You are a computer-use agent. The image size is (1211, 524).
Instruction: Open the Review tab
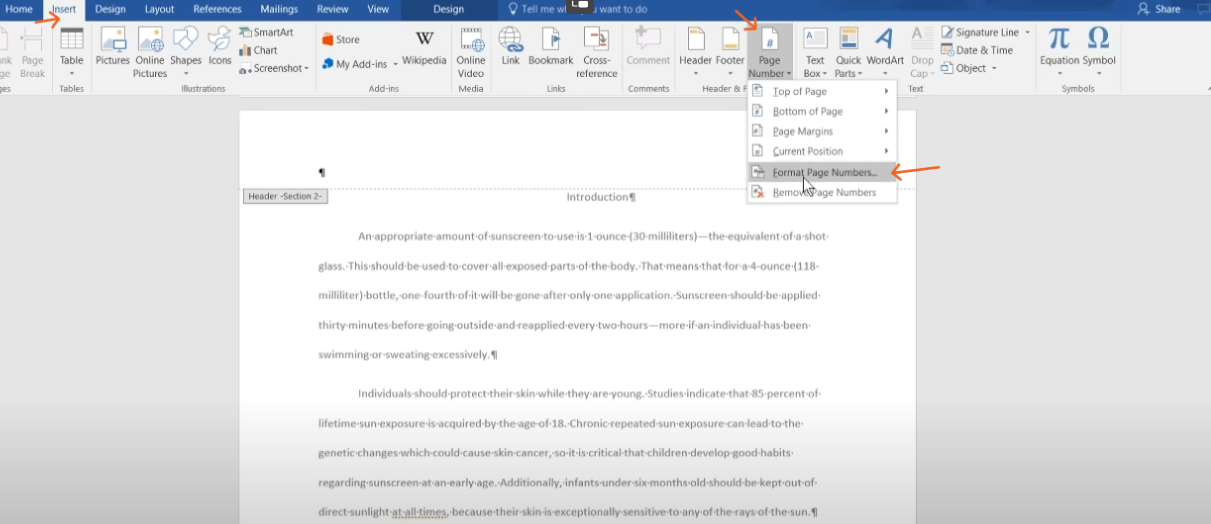(x=333, y=9)
